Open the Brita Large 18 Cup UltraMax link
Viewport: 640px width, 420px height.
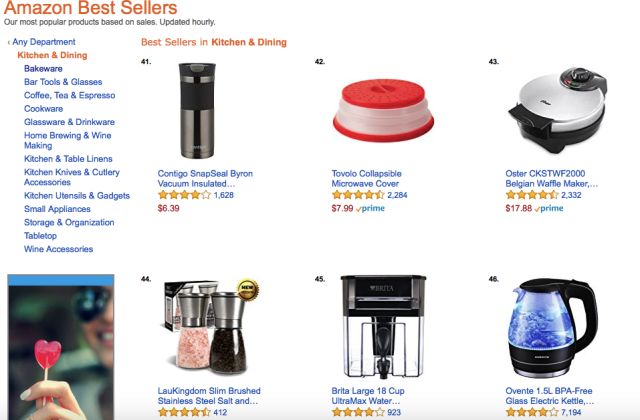tap(368, 396)
